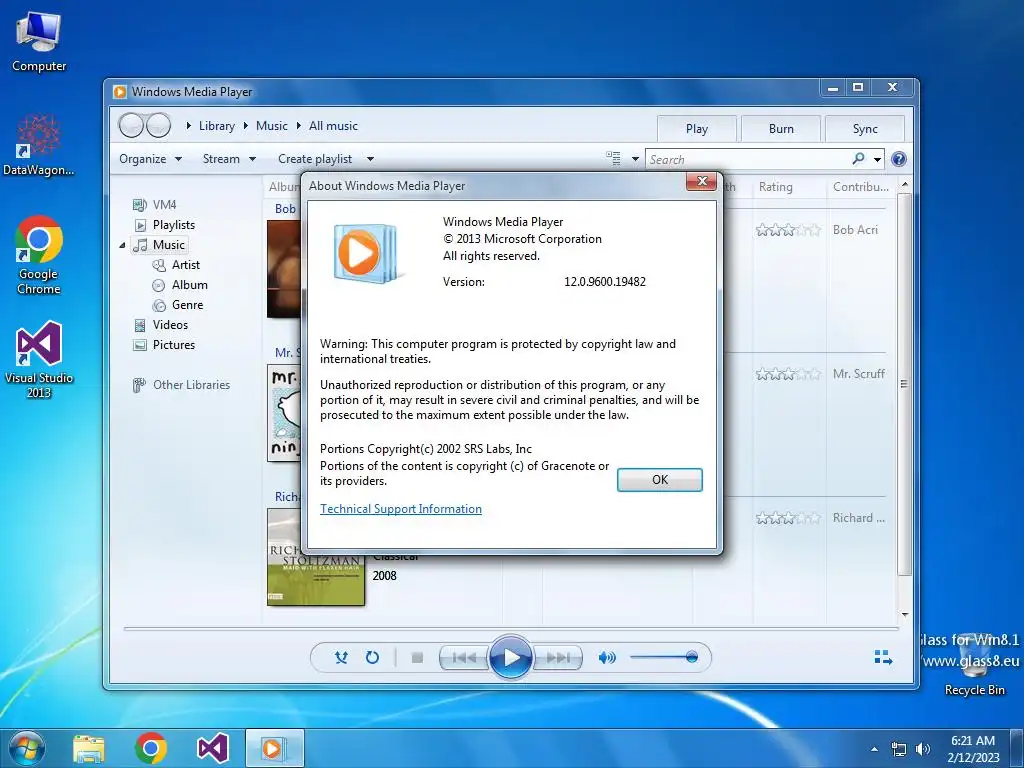Click the magnifier search icon
The image size is (1024, 768).
[x=859, y=159]
